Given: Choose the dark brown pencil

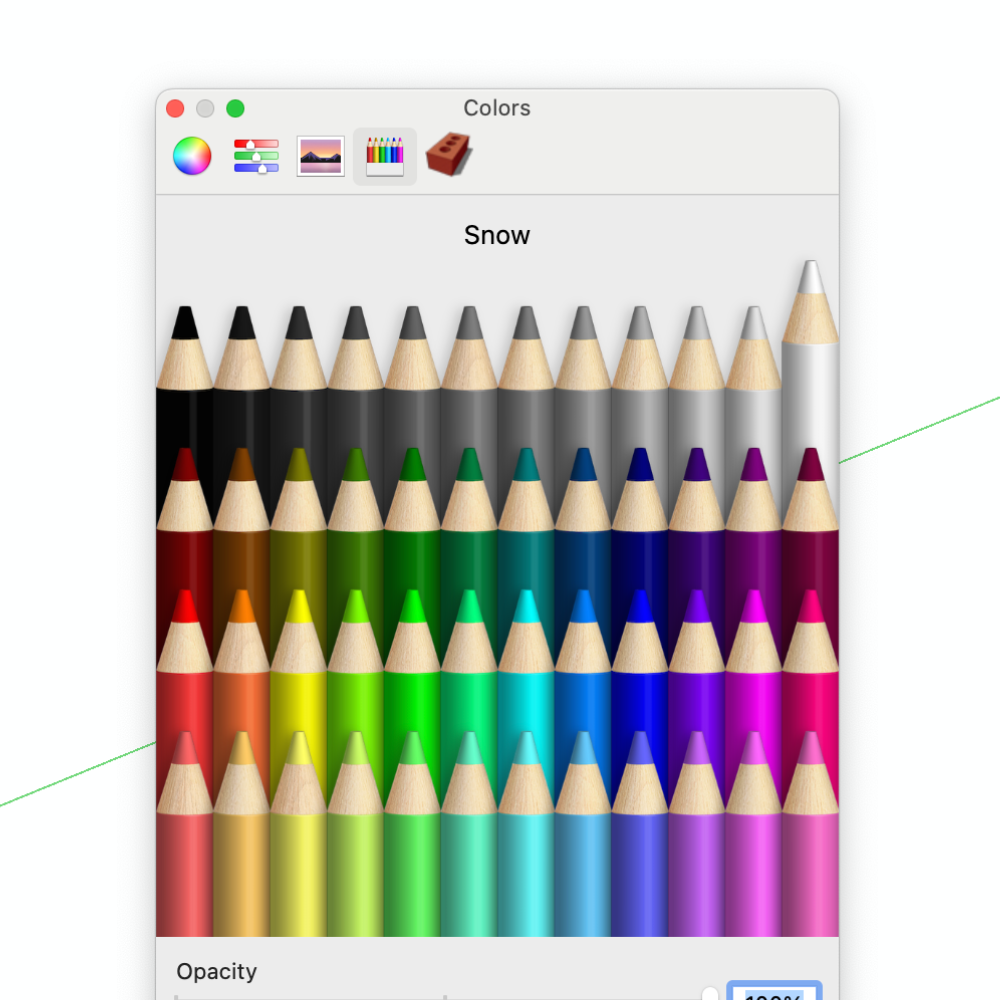Looking at the screenshot, I should [242, 518].
